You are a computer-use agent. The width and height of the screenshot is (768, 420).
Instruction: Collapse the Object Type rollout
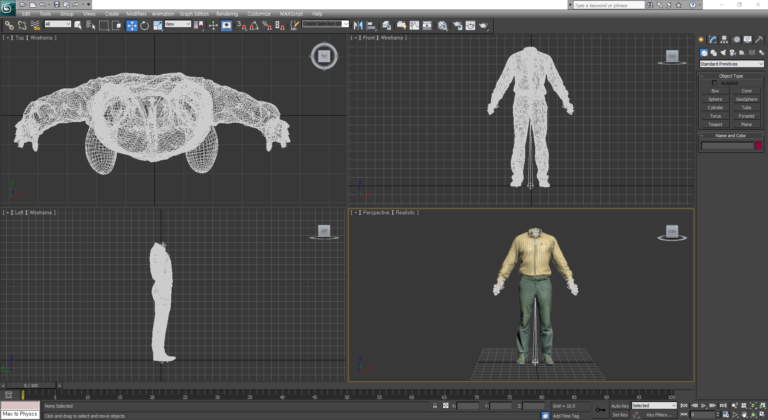730,76
